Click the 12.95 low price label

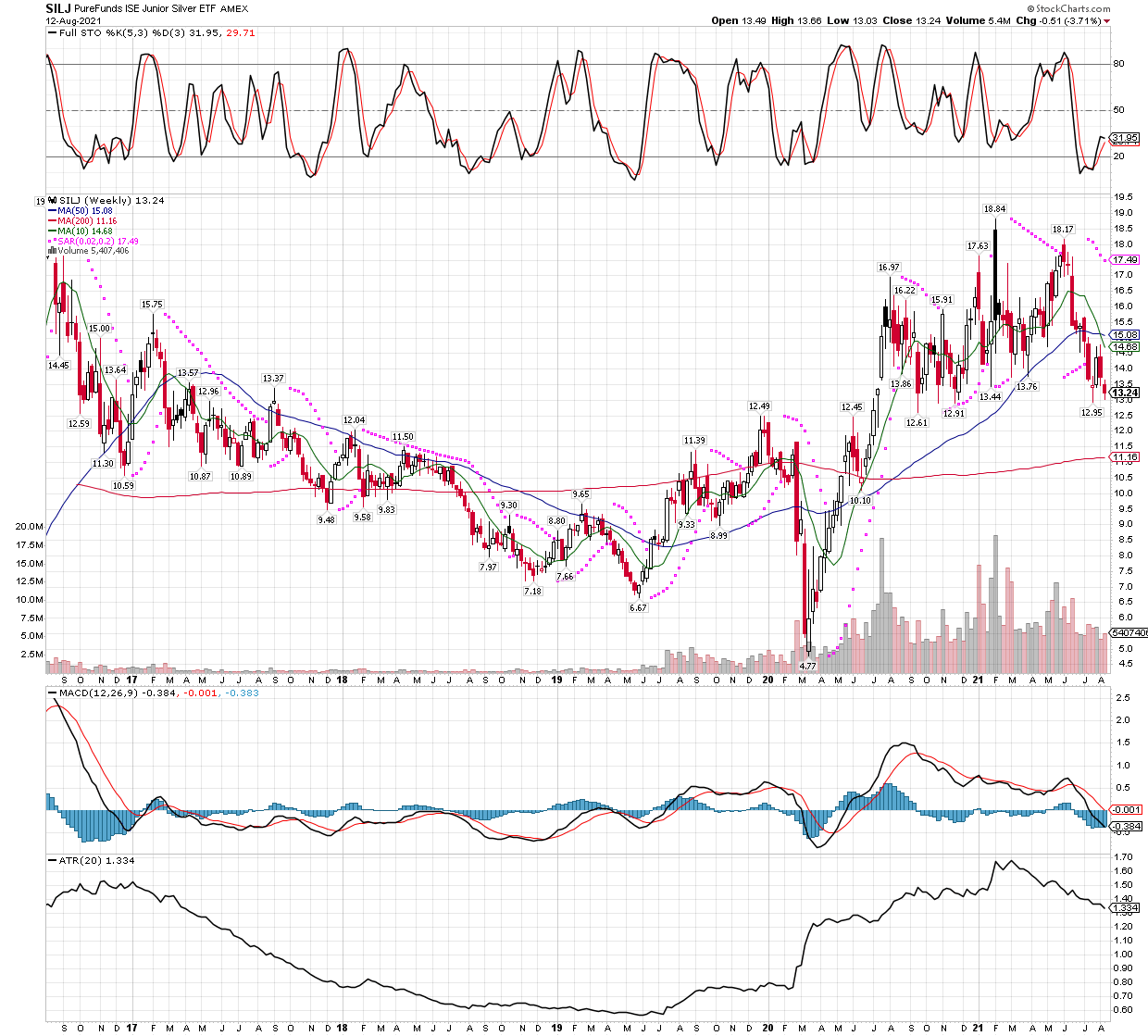coord(1092,412)
